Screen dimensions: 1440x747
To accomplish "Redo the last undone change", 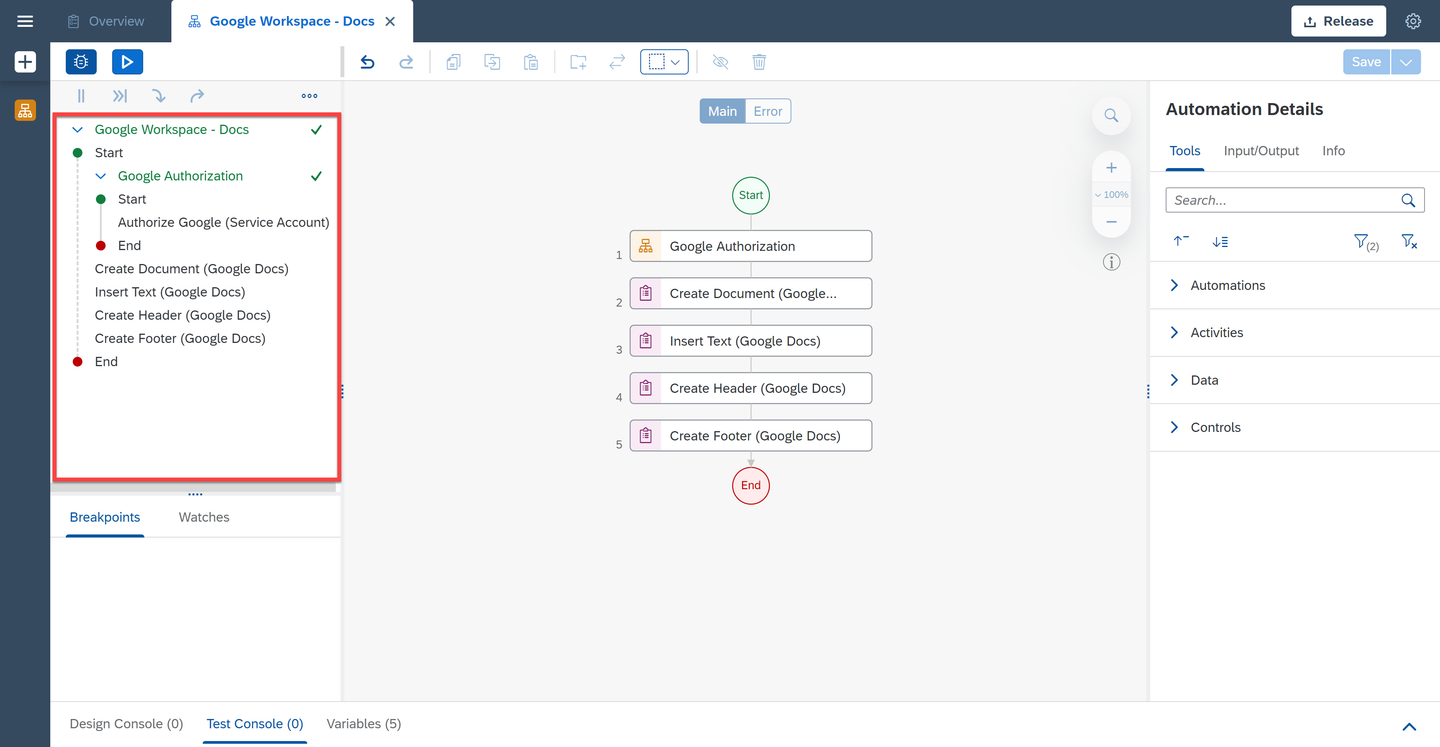I will [406, 62].
